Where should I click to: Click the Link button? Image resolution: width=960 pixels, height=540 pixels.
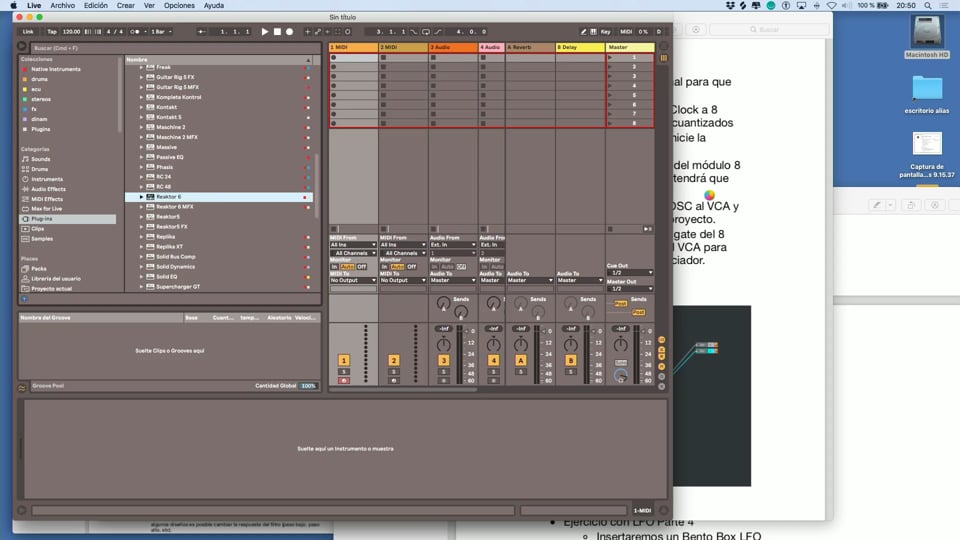click(28, 31)
